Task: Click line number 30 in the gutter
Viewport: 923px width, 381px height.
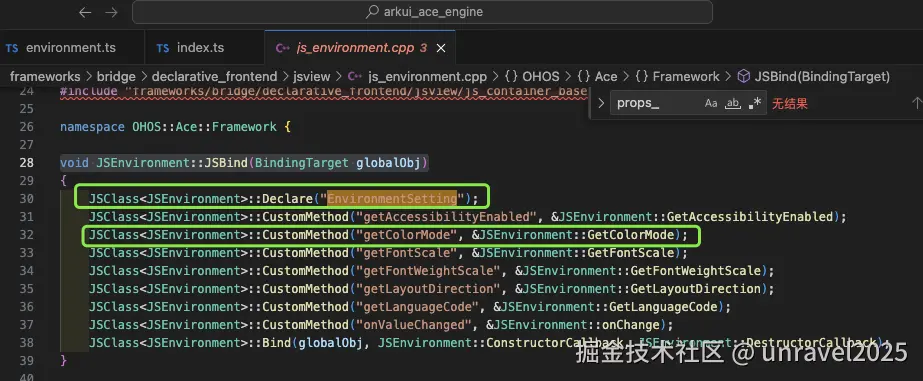Action: (26, 199)
